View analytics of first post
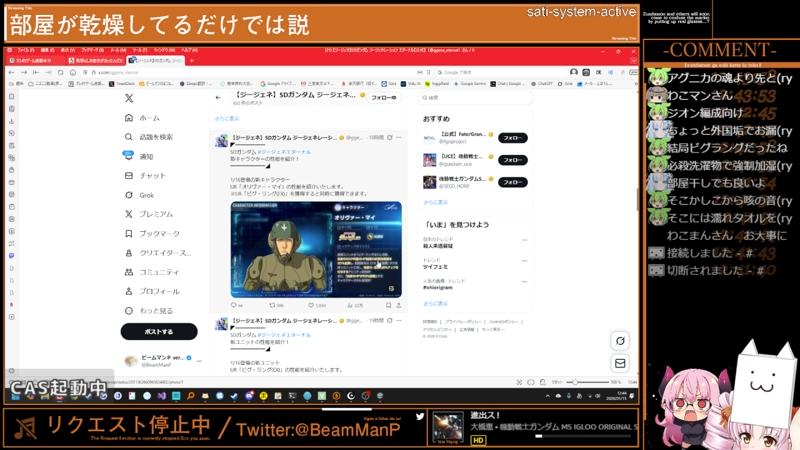The image size is (800, 450). pos(355,305)
